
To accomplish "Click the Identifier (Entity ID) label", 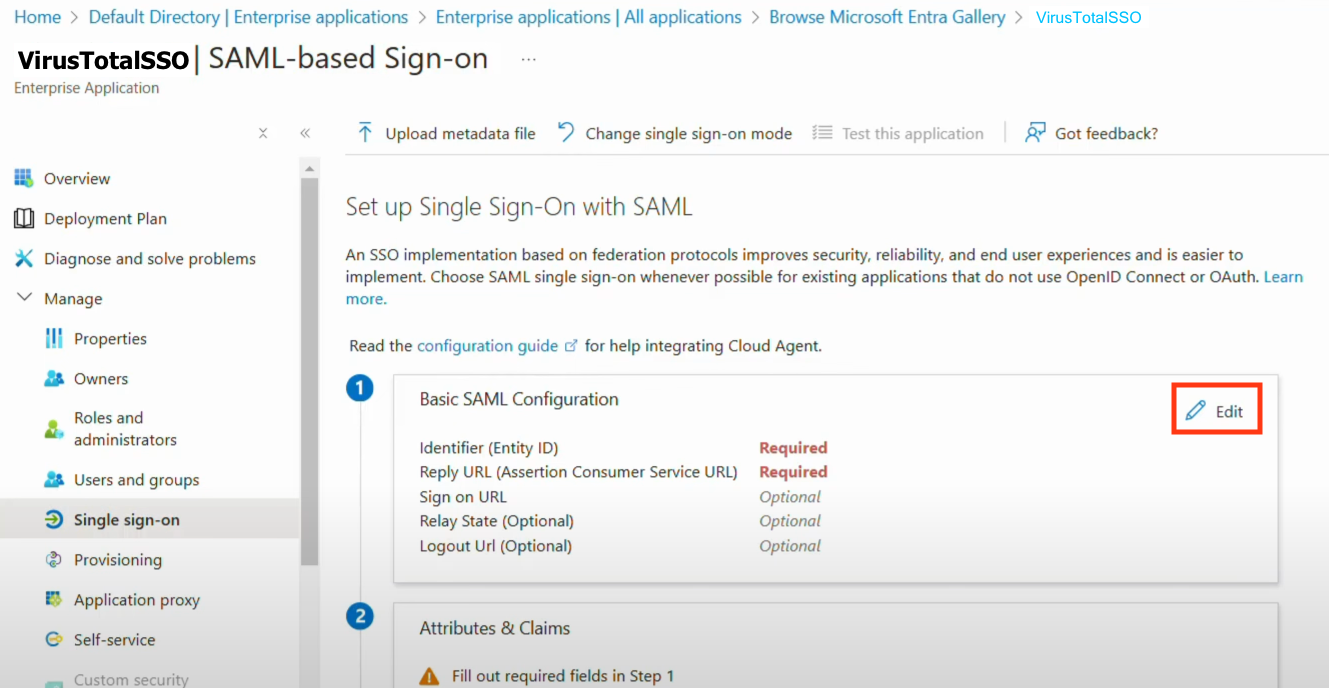I will [x=489, y=447].
